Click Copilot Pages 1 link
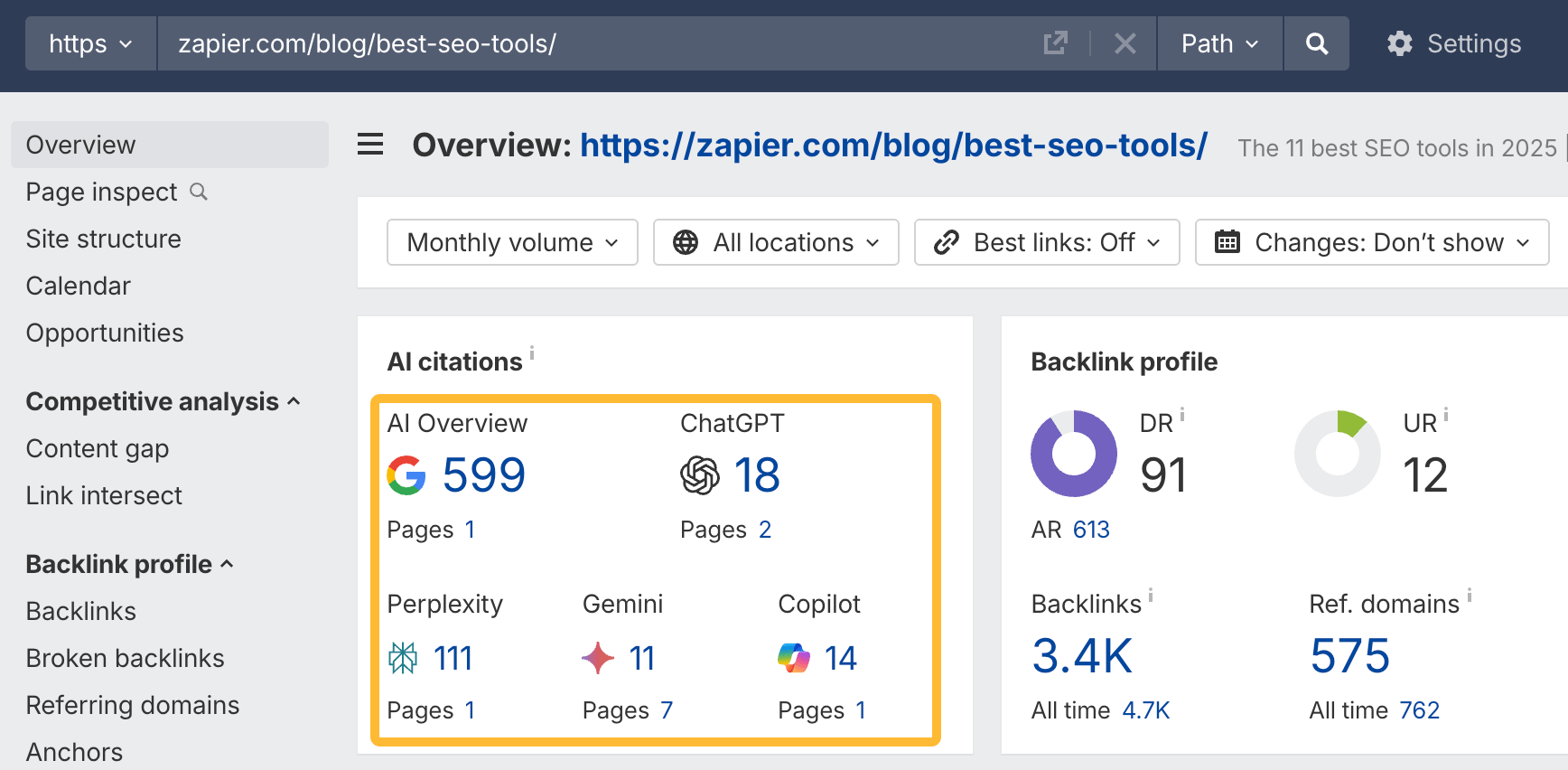Screen dimensions: 1568x770 click(x=861, y=710)
